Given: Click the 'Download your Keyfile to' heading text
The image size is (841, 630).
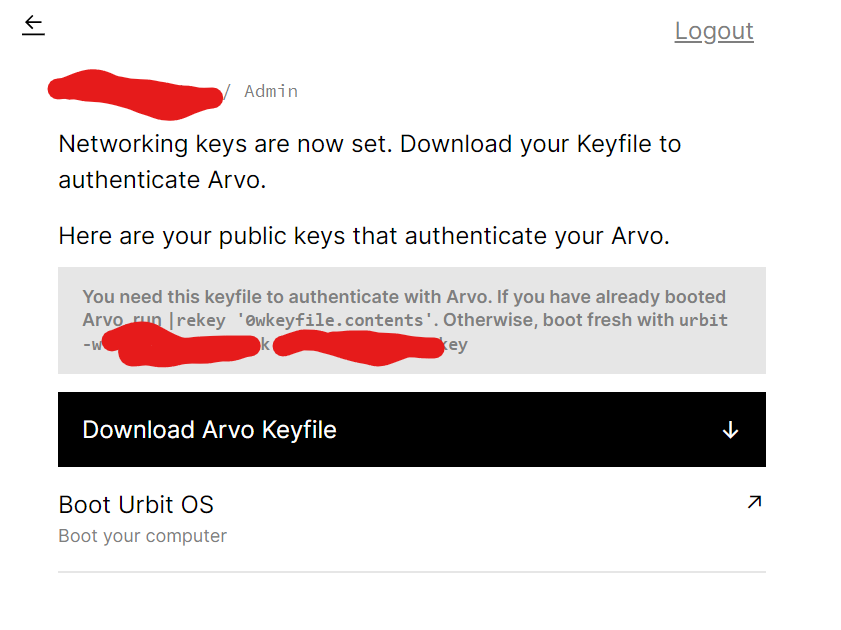Looking at the screenshot, I should (541, 144).
